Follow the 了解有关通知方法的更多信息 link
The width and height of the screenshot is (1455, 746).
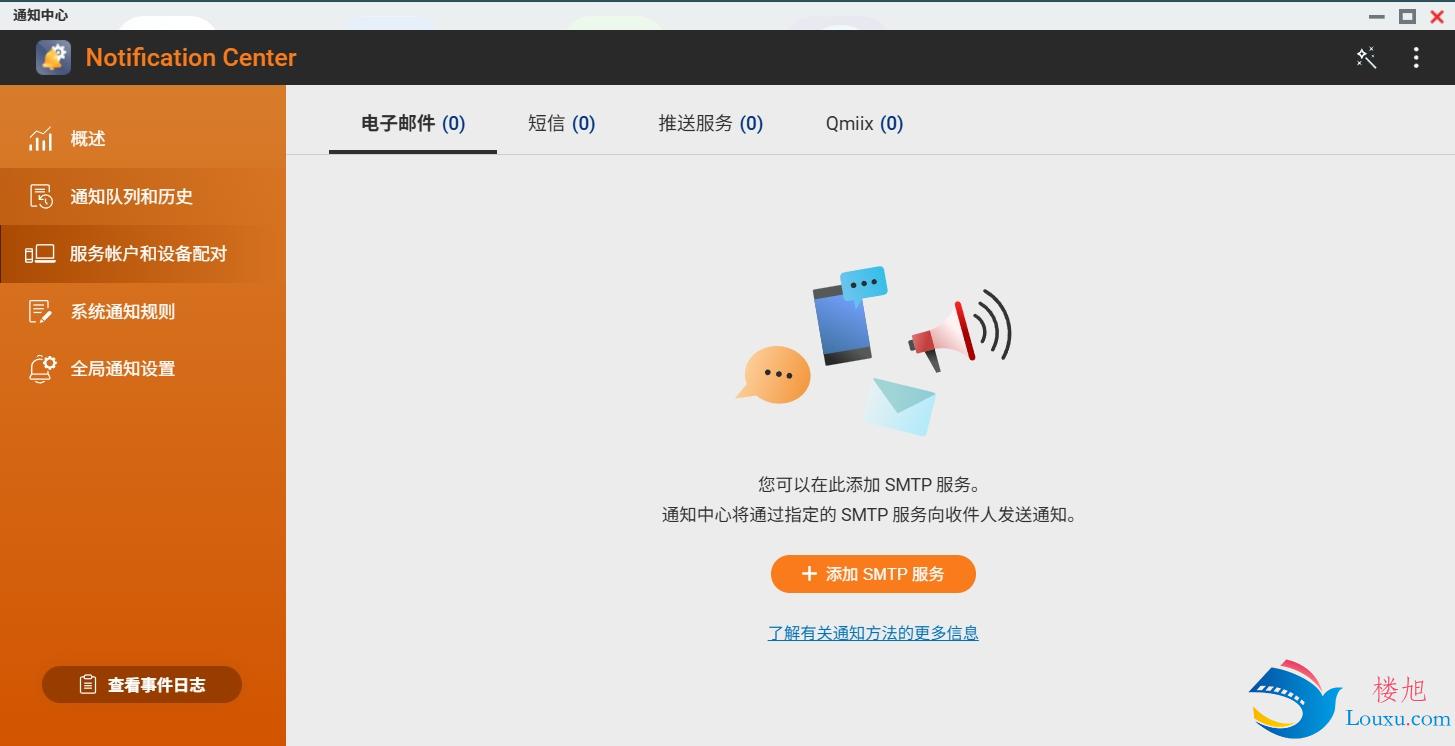tap(873, 633)
